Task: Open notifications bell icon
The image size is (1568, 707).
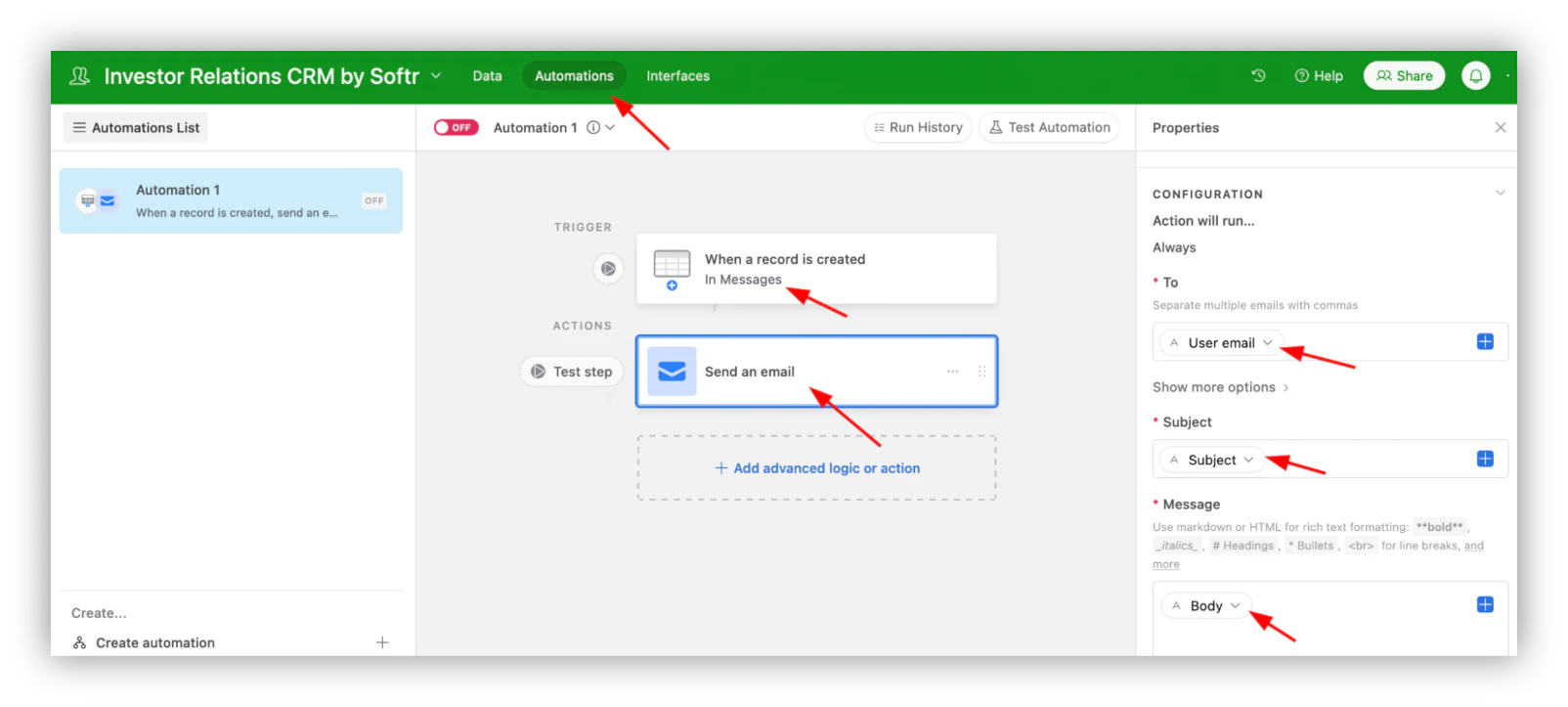Action: pyautogui.click(x=1476, y=75)
